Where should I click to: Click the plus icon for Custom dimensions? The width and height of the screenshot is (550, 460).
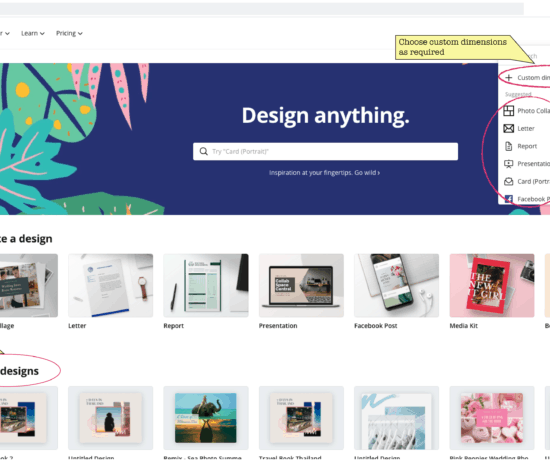tap(509, 78)
